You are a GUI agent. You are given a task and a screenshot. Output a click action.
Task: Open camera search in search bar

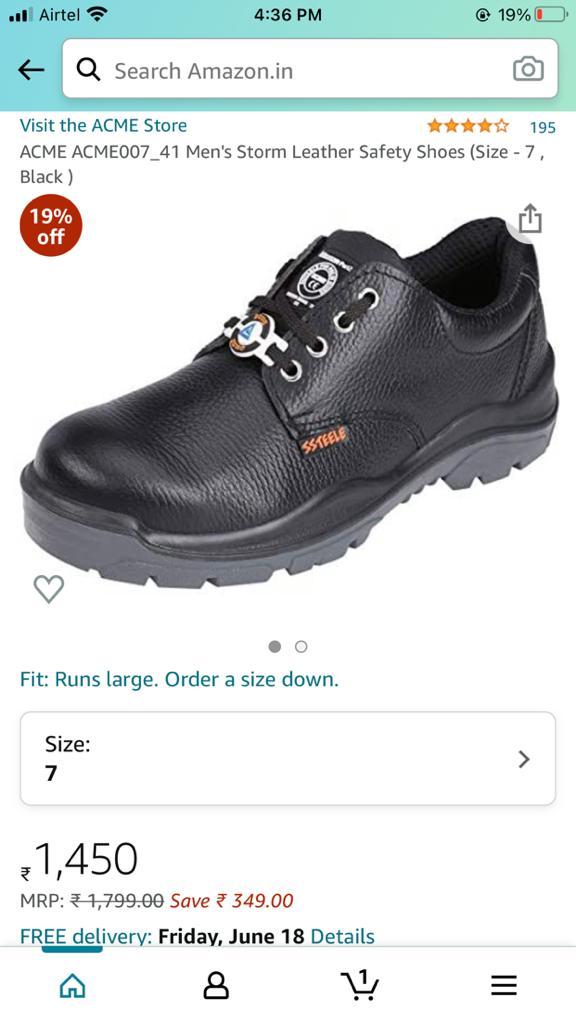click(x=528, y=69)
